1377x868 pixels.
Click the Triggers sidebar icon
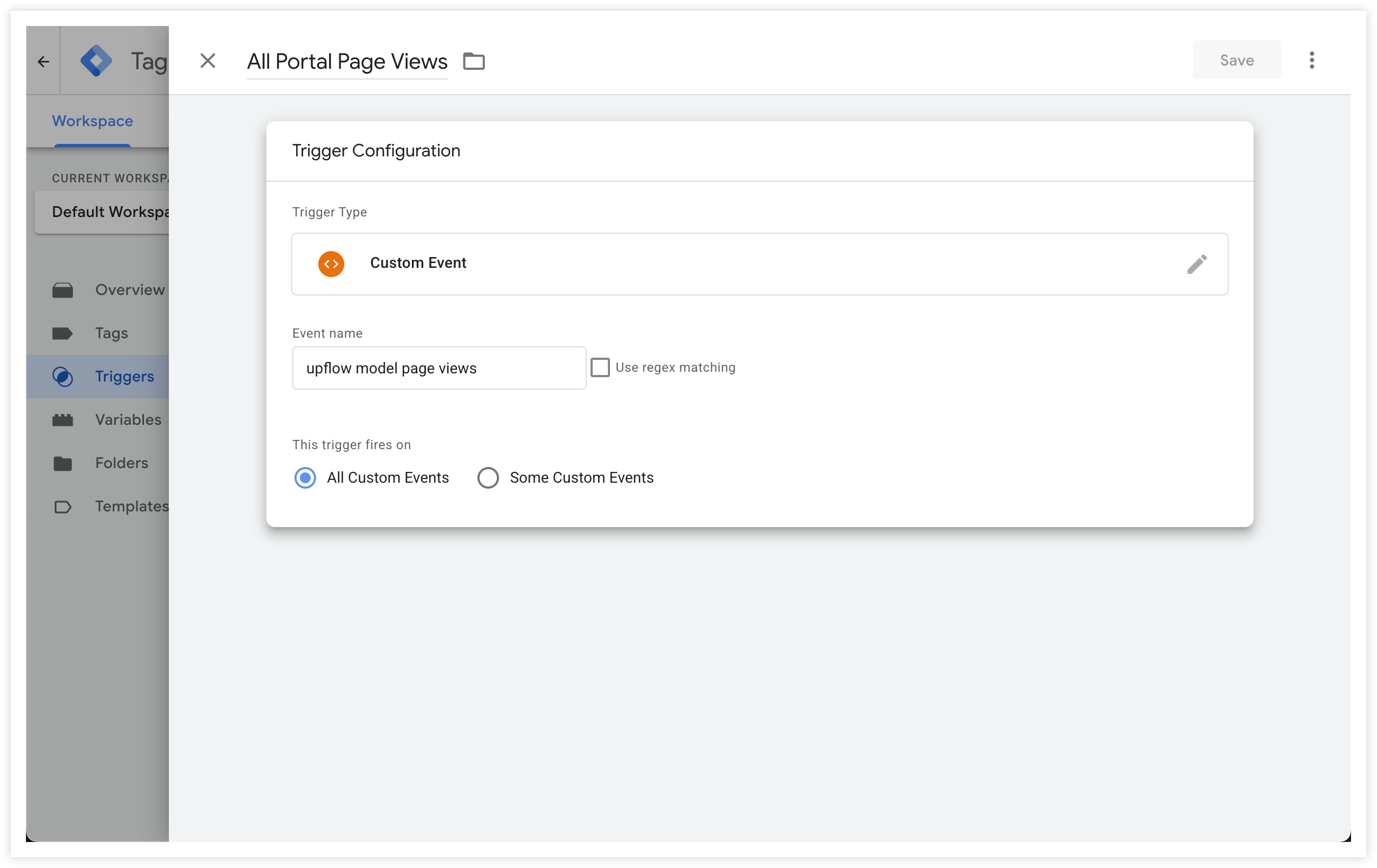click(x=62, y=376)
